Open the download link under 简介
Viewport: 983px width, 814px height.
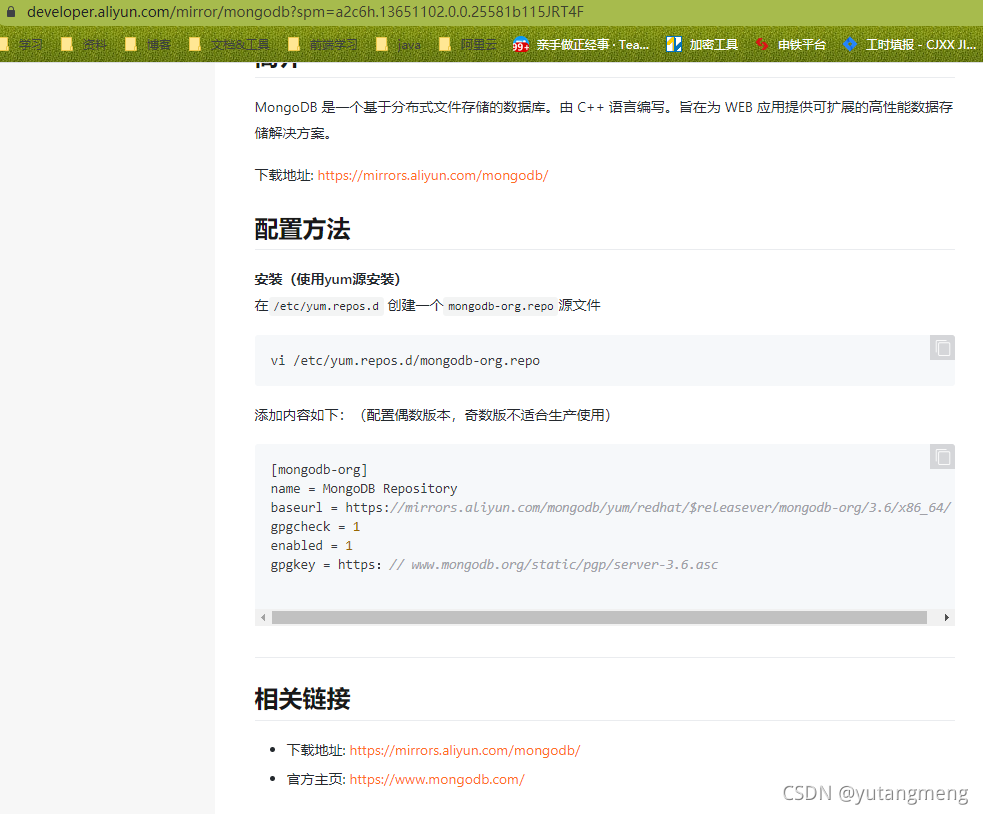(433, 176)
